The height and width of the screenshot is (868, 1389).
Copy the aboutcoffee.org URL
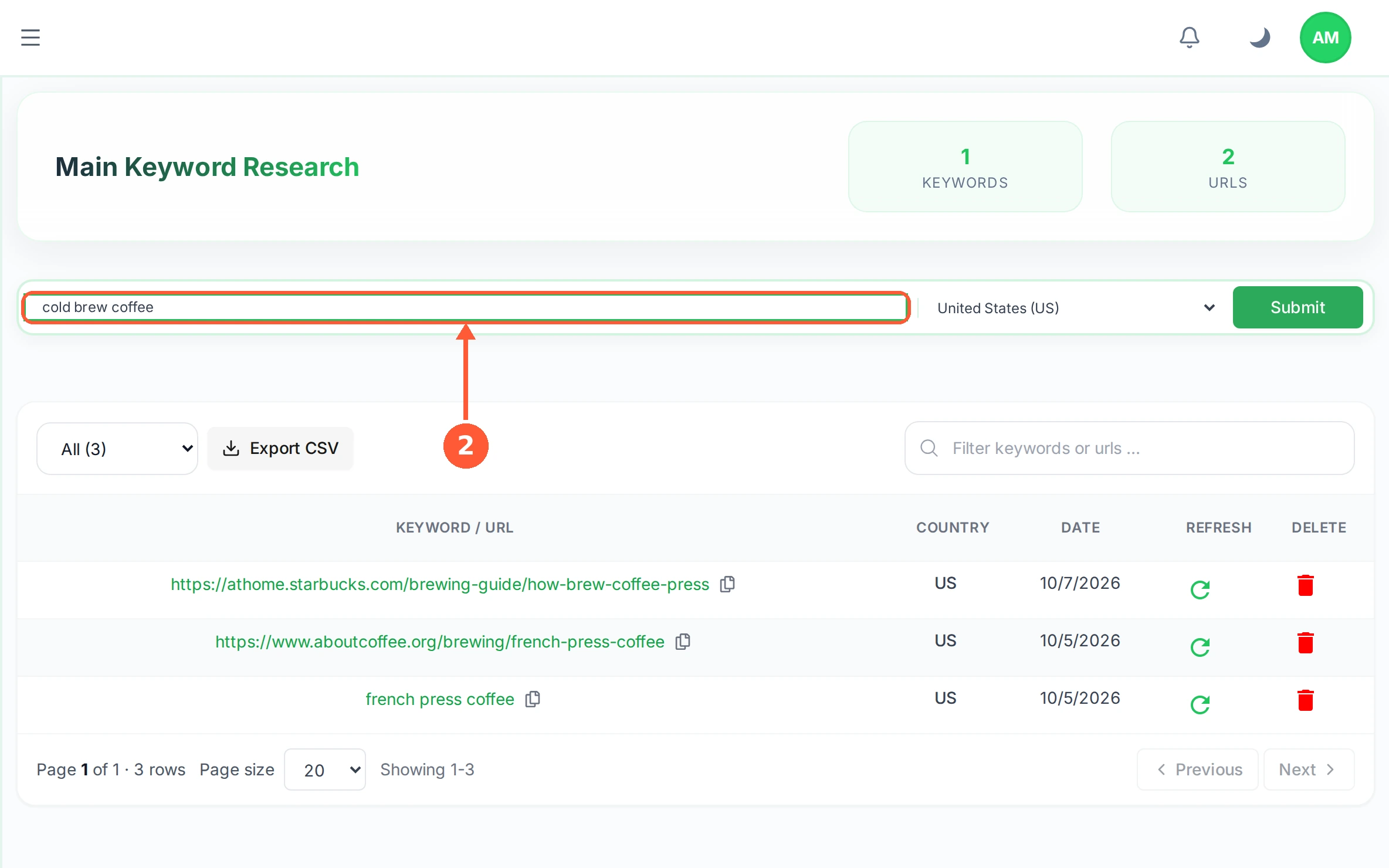(683, 642)
